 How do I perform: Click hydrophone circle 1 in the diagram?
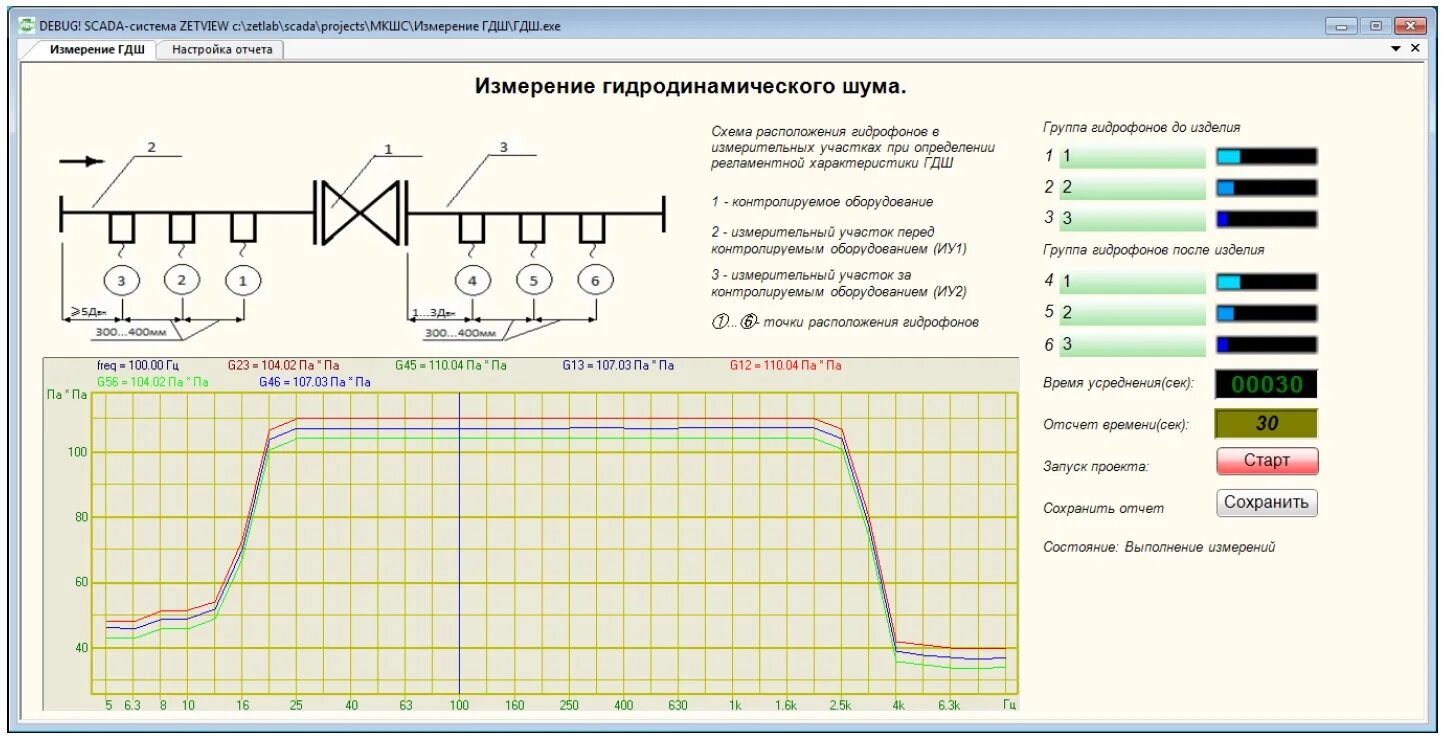pyautogui.click(x=242, y=281)
